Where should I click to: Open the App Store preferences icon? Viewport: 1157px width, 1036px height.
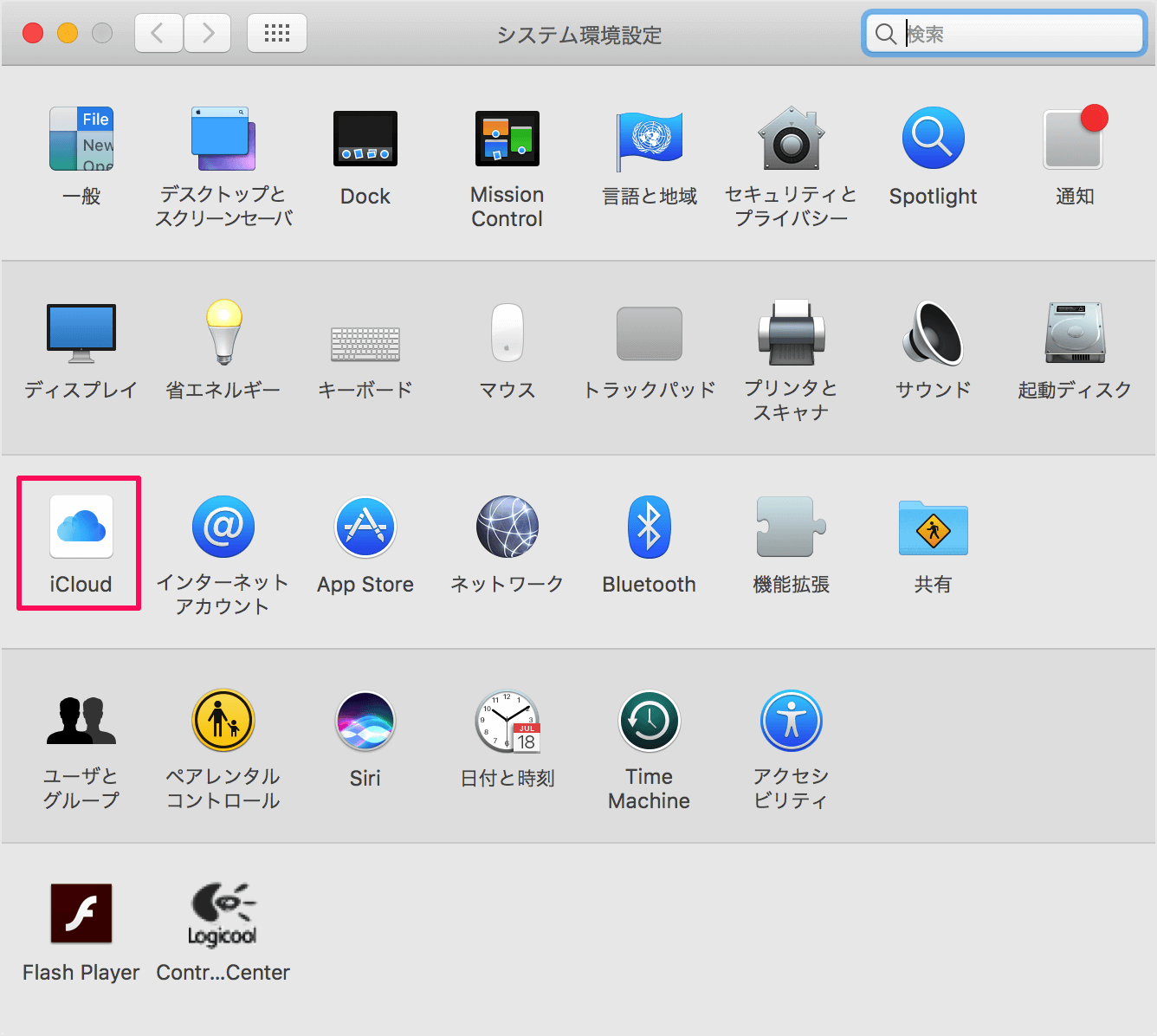tap(365, 527)
